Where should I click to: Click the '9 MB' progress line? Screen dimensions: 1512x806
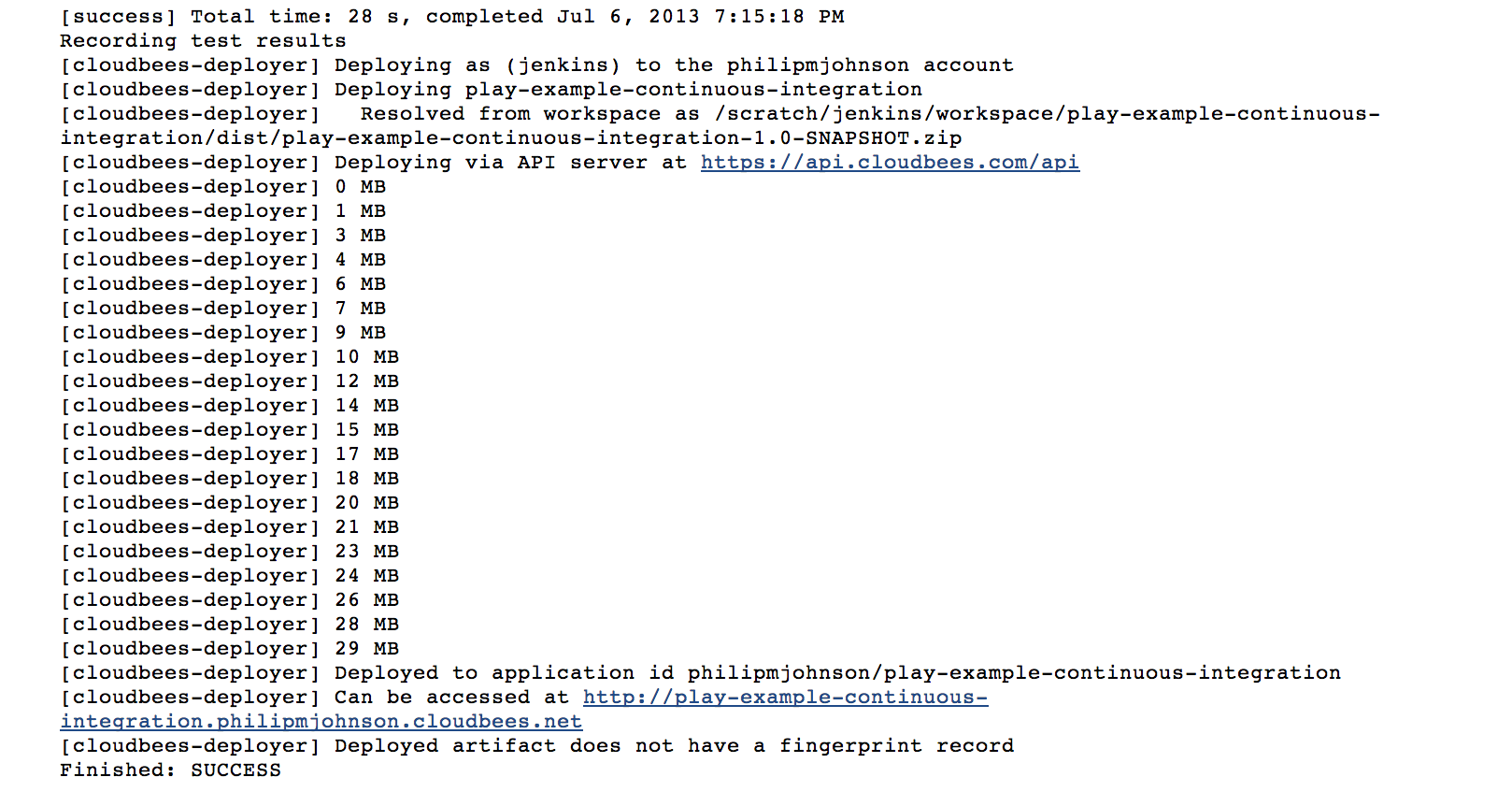[223, 333]
